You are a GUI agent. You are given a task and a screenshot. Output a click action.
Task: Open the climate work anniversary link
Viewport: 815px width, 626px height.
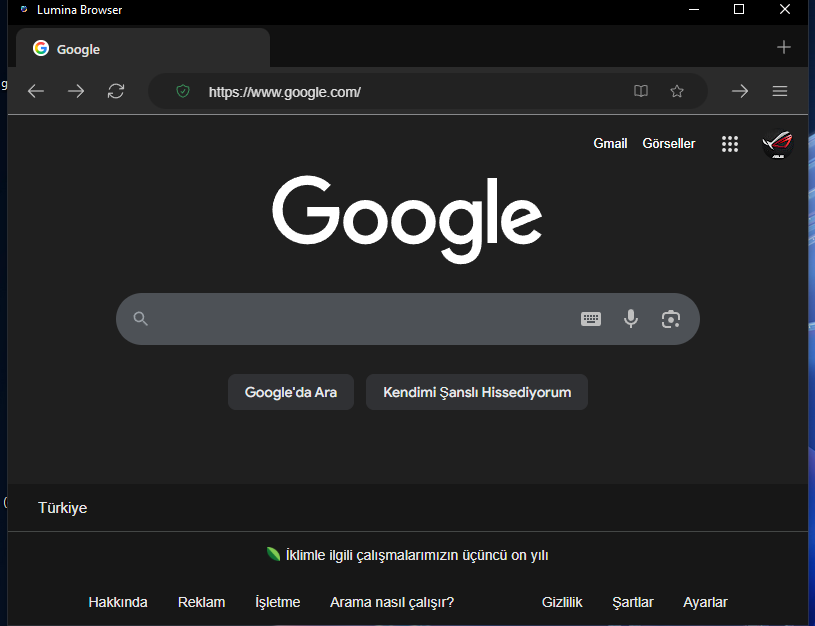(417, 555)
